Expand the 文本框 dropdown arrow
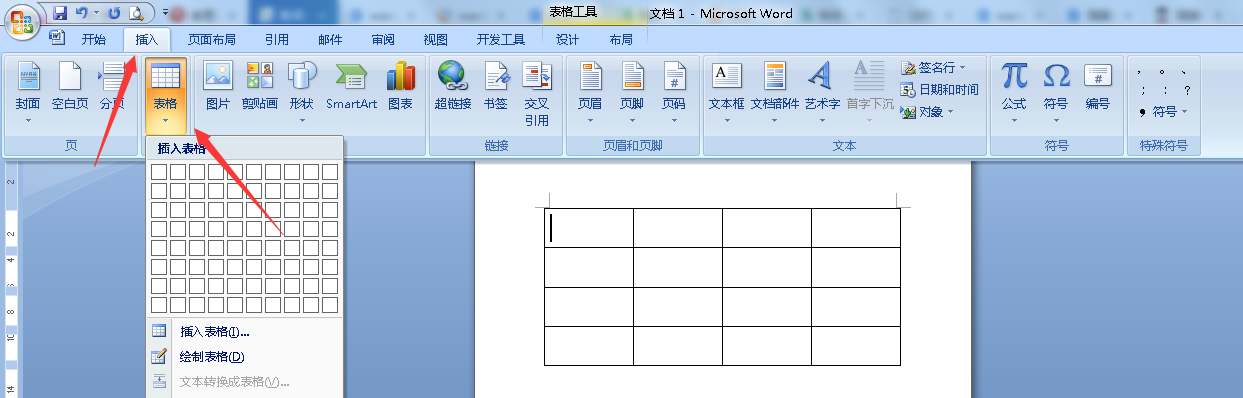The width and height of the screenshot is (1243, 398). [727, 121]
